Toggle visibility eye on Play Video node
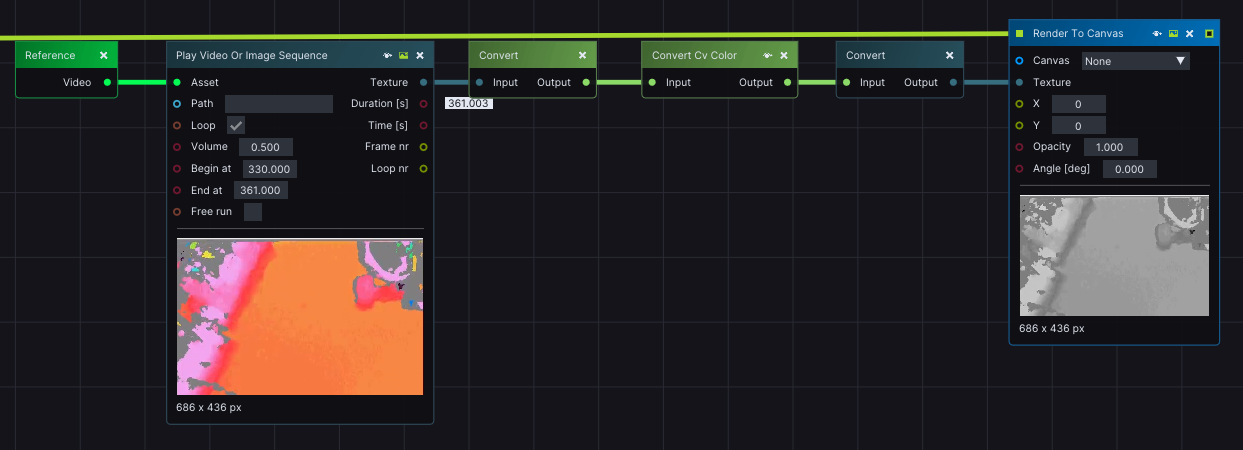Image resolution: width=1243 pixels, height=450 pixels. coord(387,56)
